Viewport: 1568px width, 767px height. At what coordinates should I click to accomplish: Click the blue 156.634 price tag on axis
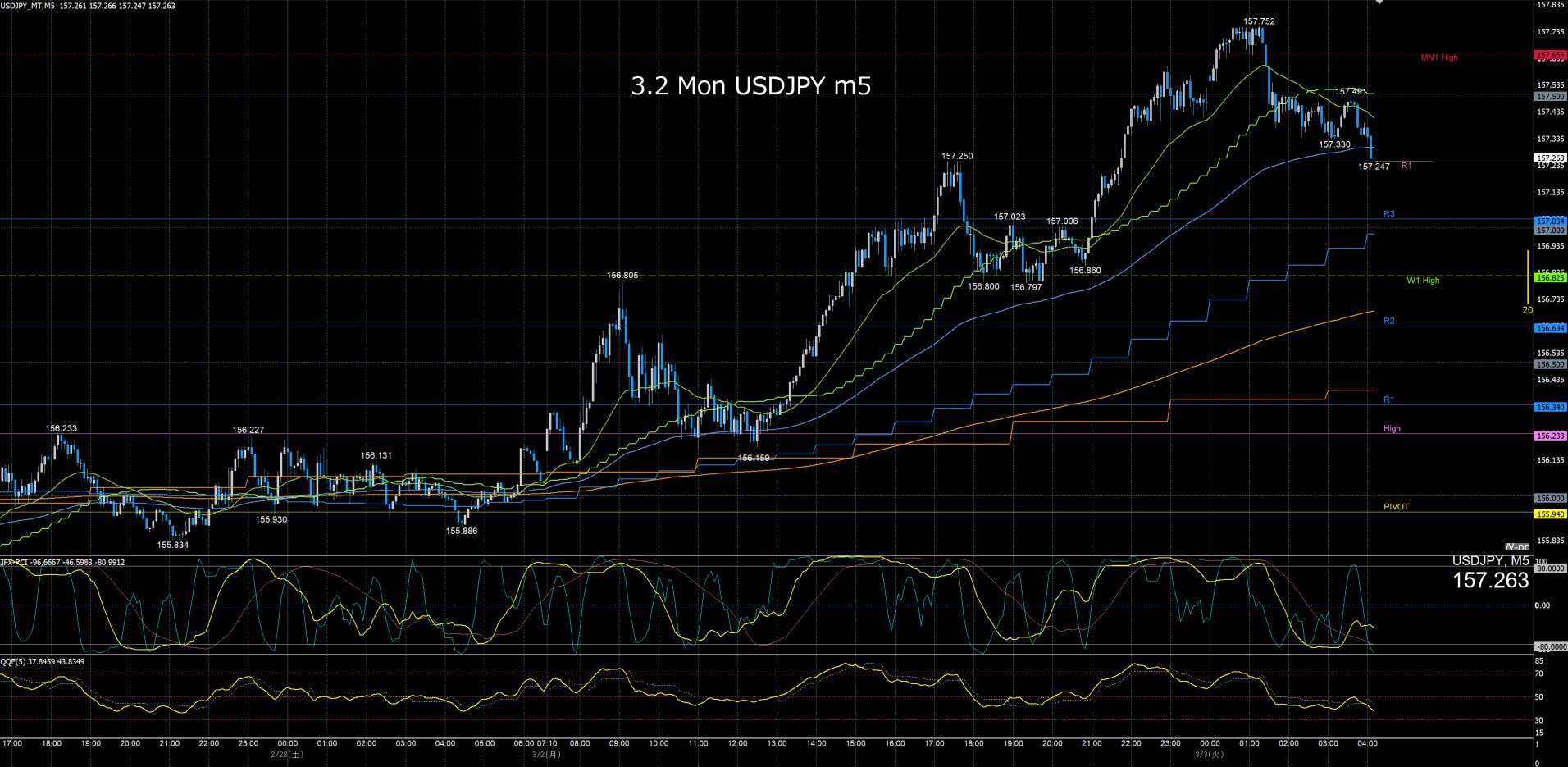click(1550, 328)
